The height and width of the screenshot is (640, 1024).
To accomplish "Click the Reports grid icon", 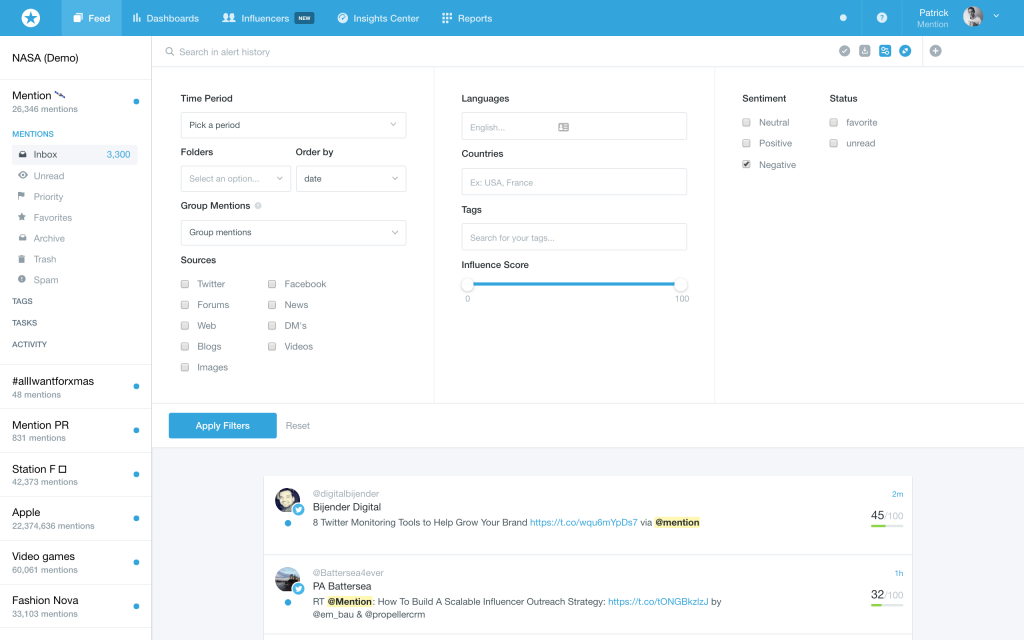I will [447, 18].
